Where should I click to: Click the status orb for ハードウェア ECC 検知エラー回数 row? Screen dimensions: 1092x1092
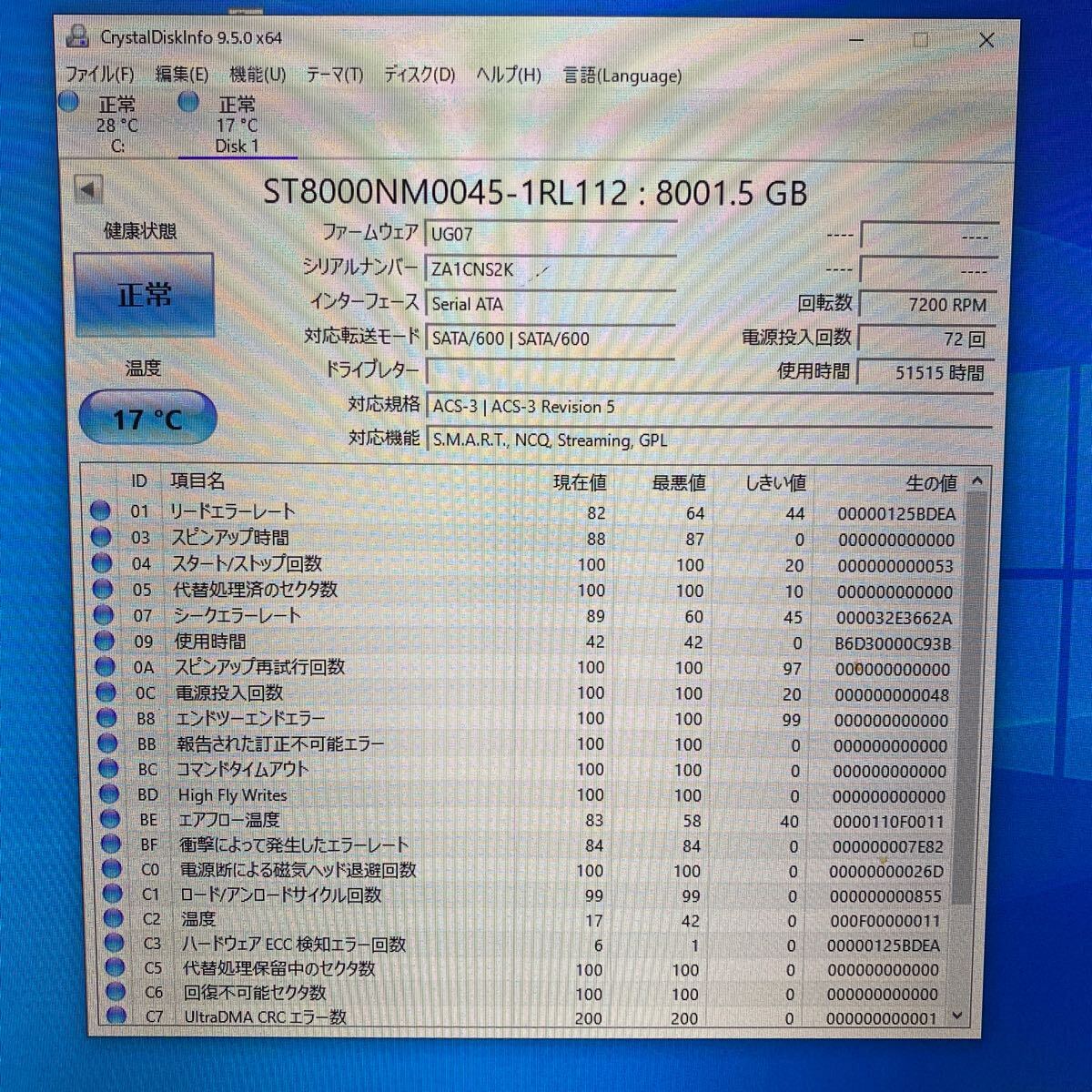[115, 943]
